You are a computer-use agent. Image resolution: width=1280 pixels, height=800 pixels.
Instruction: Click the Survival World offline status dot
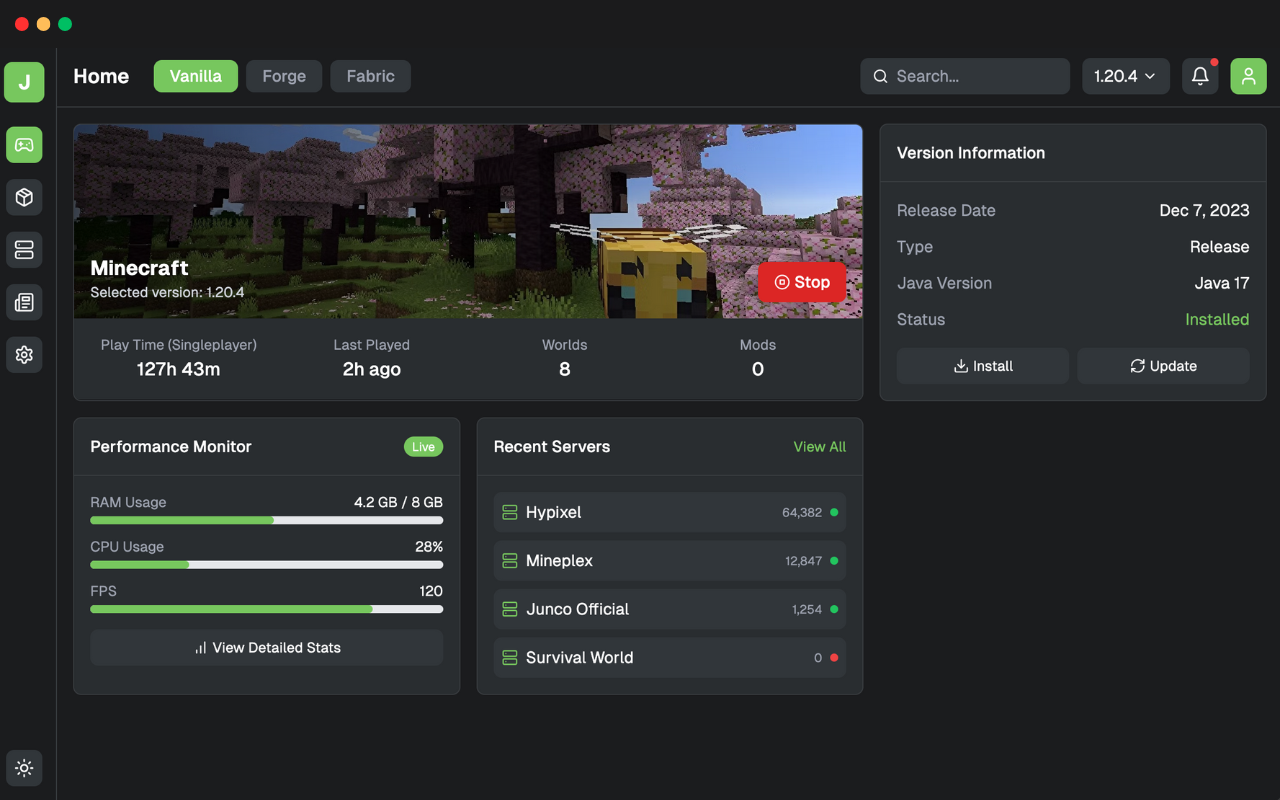click(834, 658)
